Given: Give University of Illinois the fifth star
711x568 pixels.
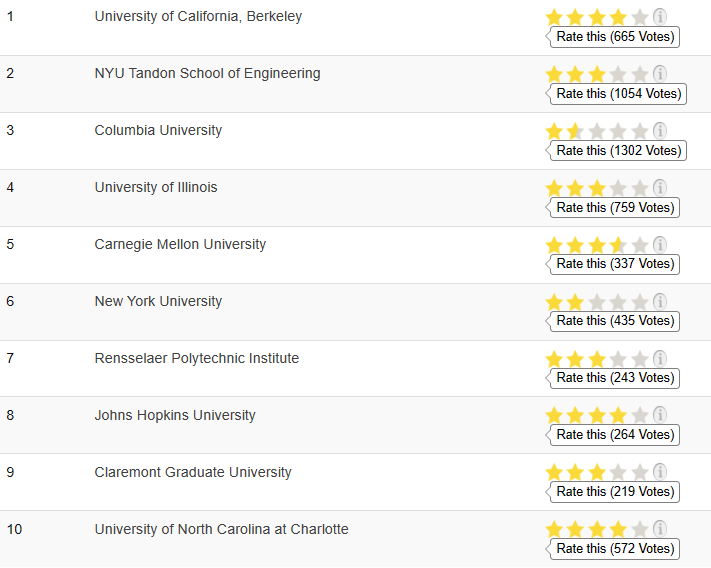Looking at the screenshot, I should pyautogui.click(x=640, y=189).
